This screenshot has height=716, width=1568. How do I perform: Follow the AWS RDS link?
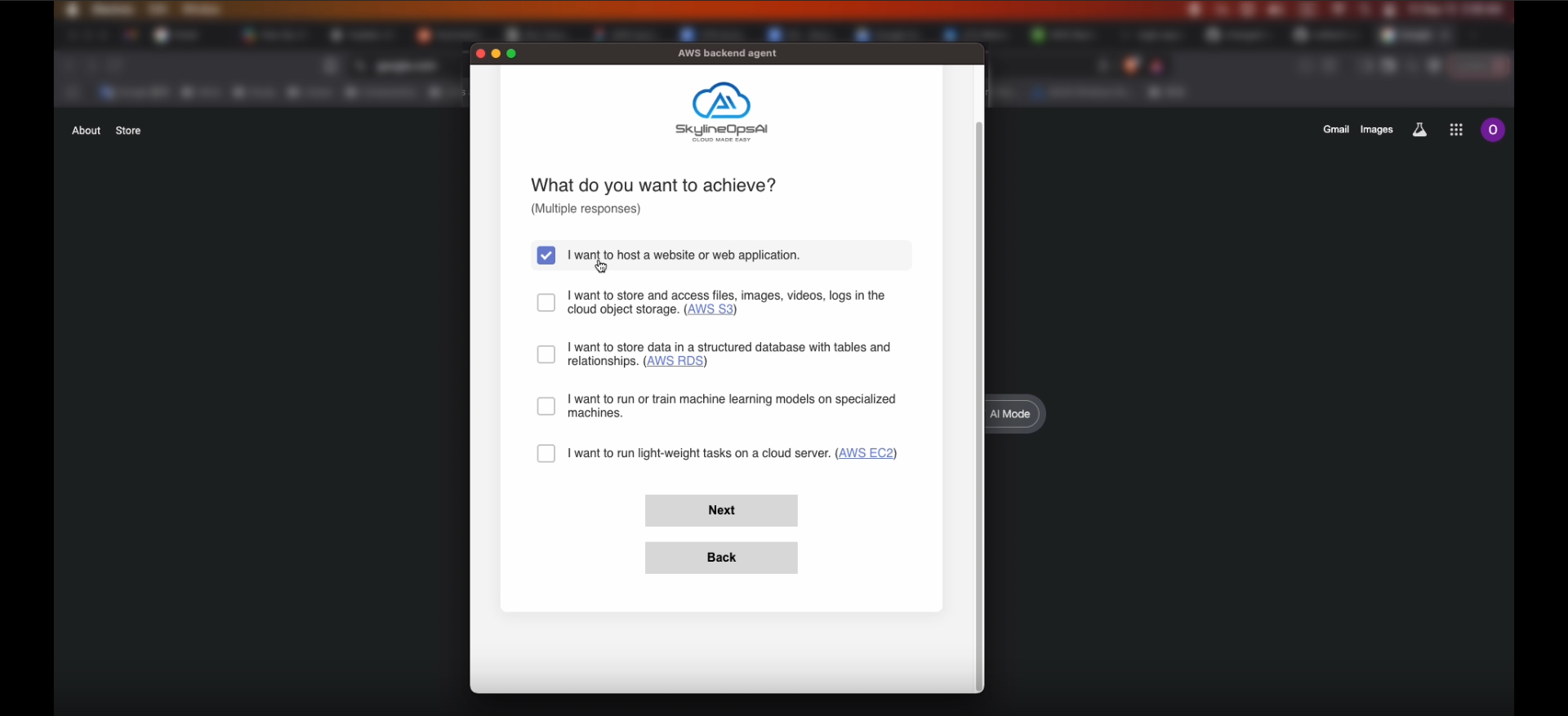pos(675,362)
